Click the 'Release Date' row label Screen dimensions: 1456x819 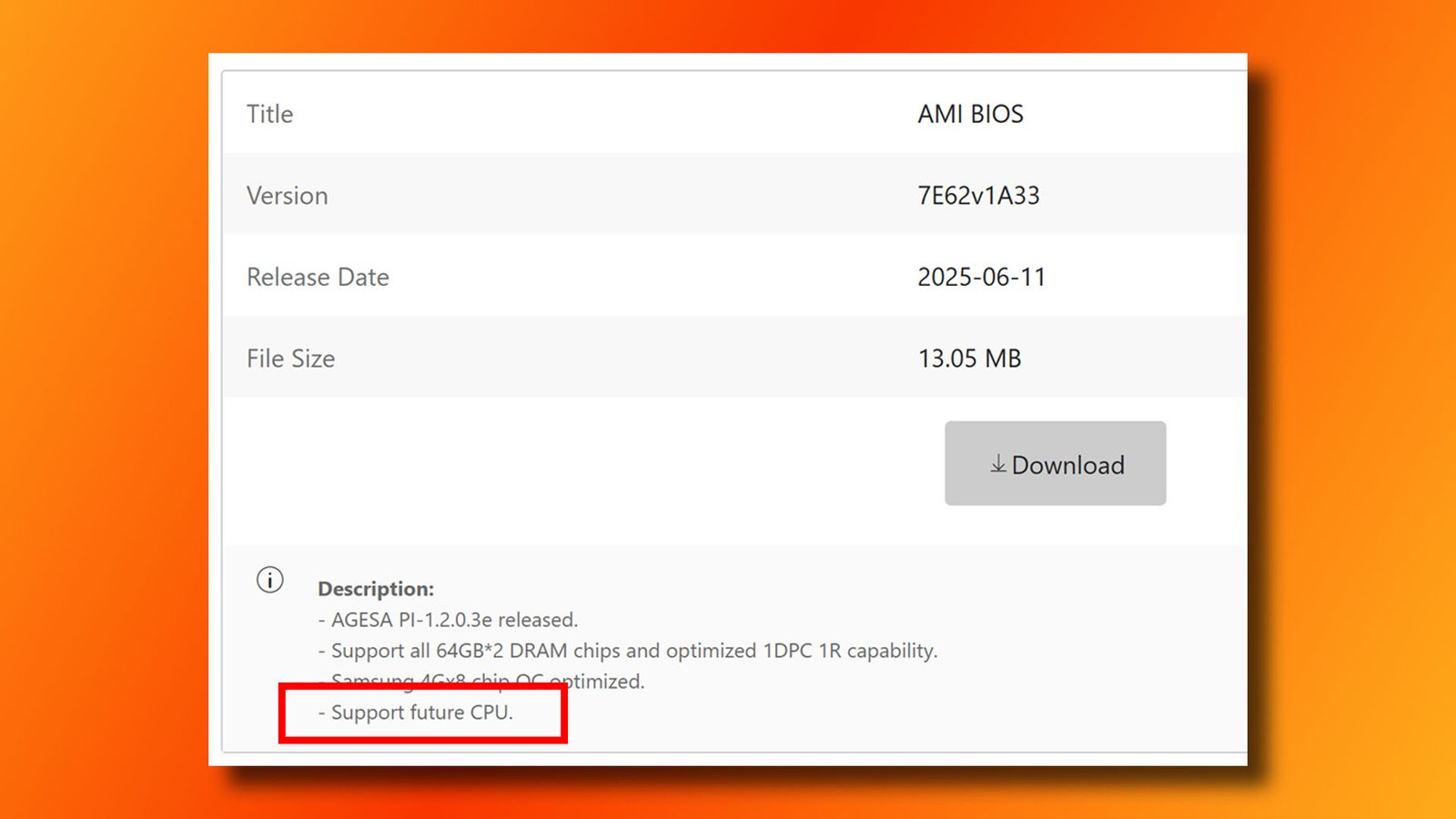[x=318, y=277]
